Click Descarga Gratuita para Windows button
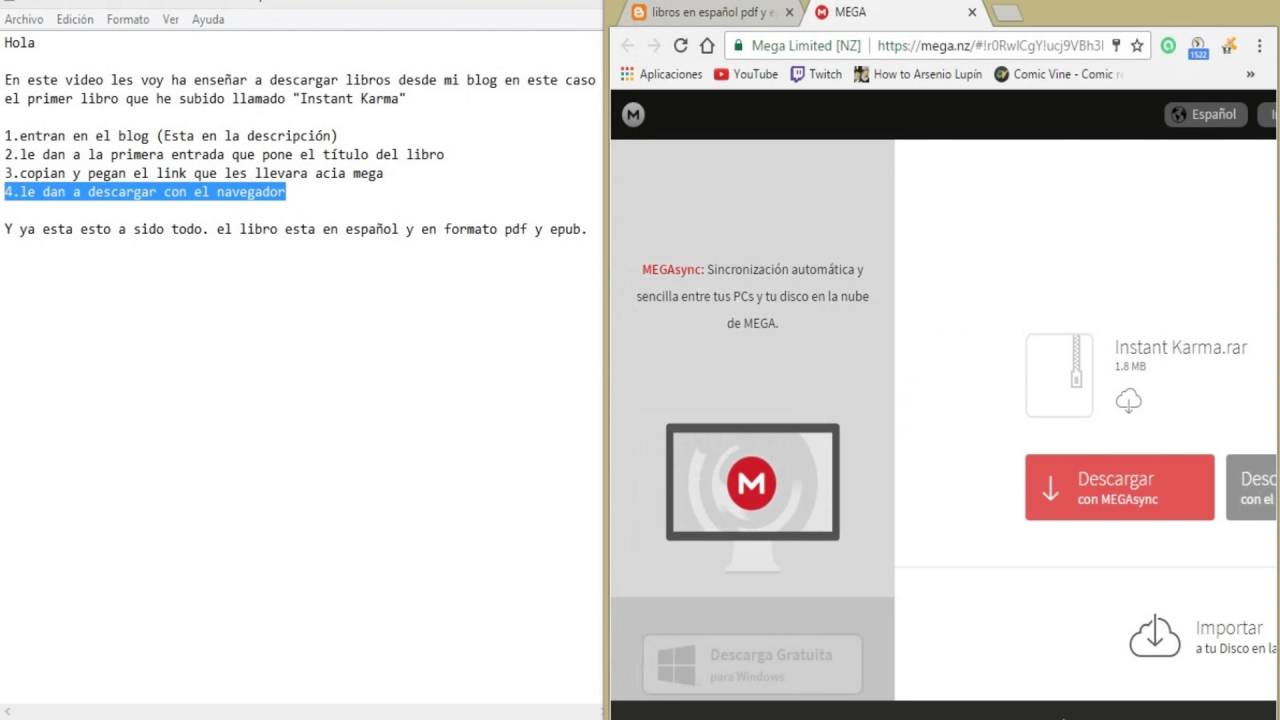The width and height of the screenshot is (1280, 720). (753, 664)
